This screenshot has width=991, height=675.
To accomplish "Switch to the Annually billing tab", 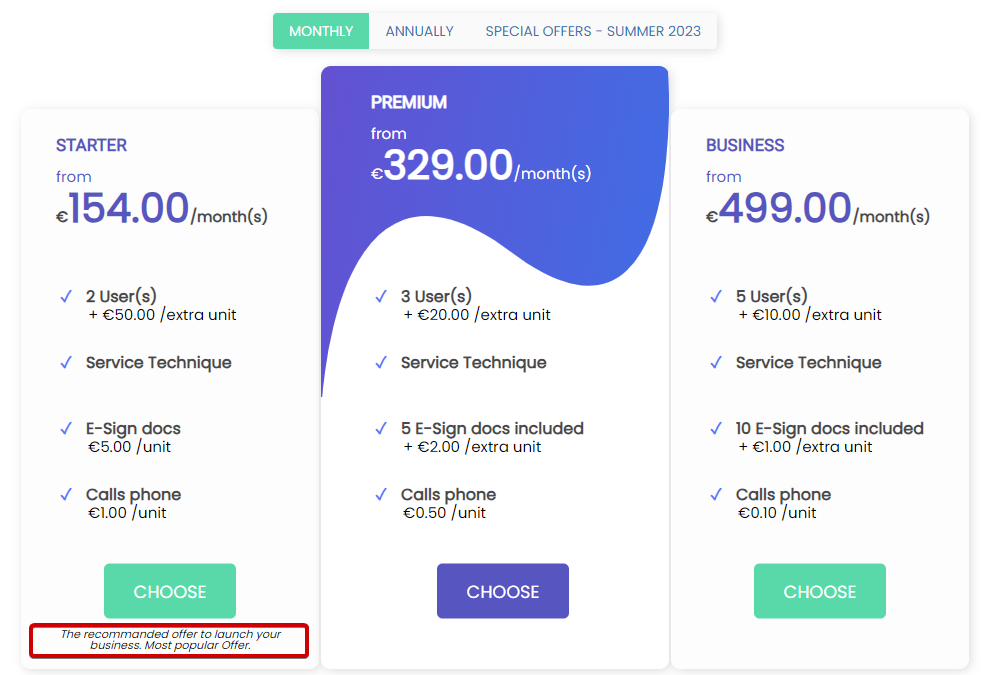I will point(420,31).
